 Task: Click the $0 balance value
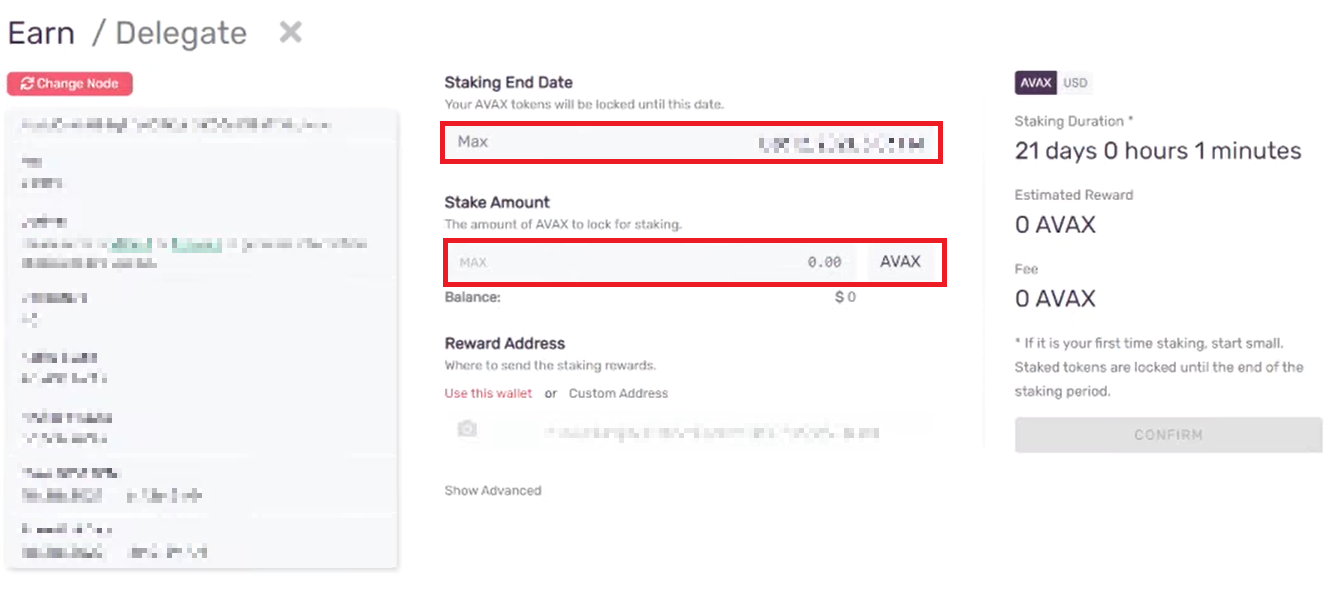(x=845, y=297)
